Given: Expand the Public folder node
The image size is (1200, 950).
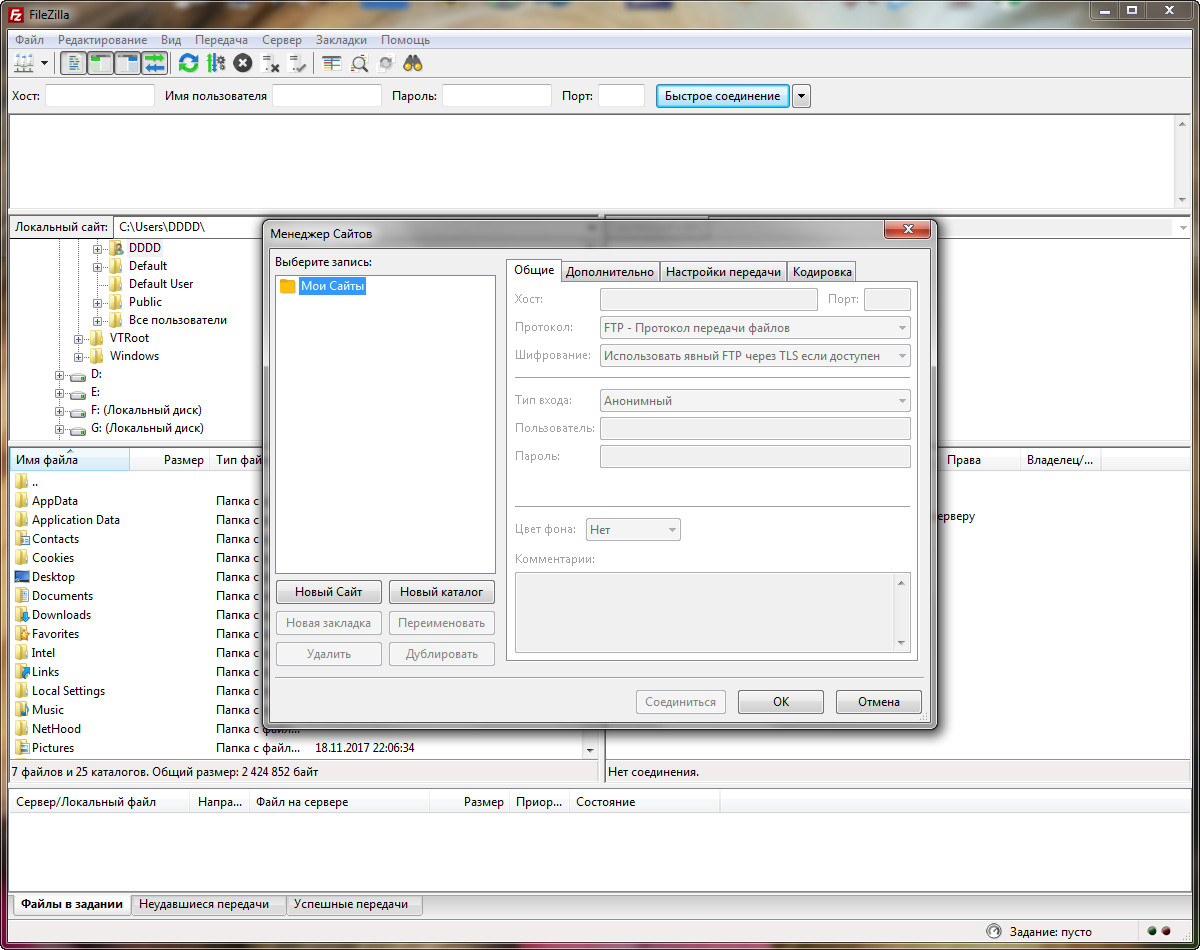Looking at the screenshot, I should tap(98, 302).
